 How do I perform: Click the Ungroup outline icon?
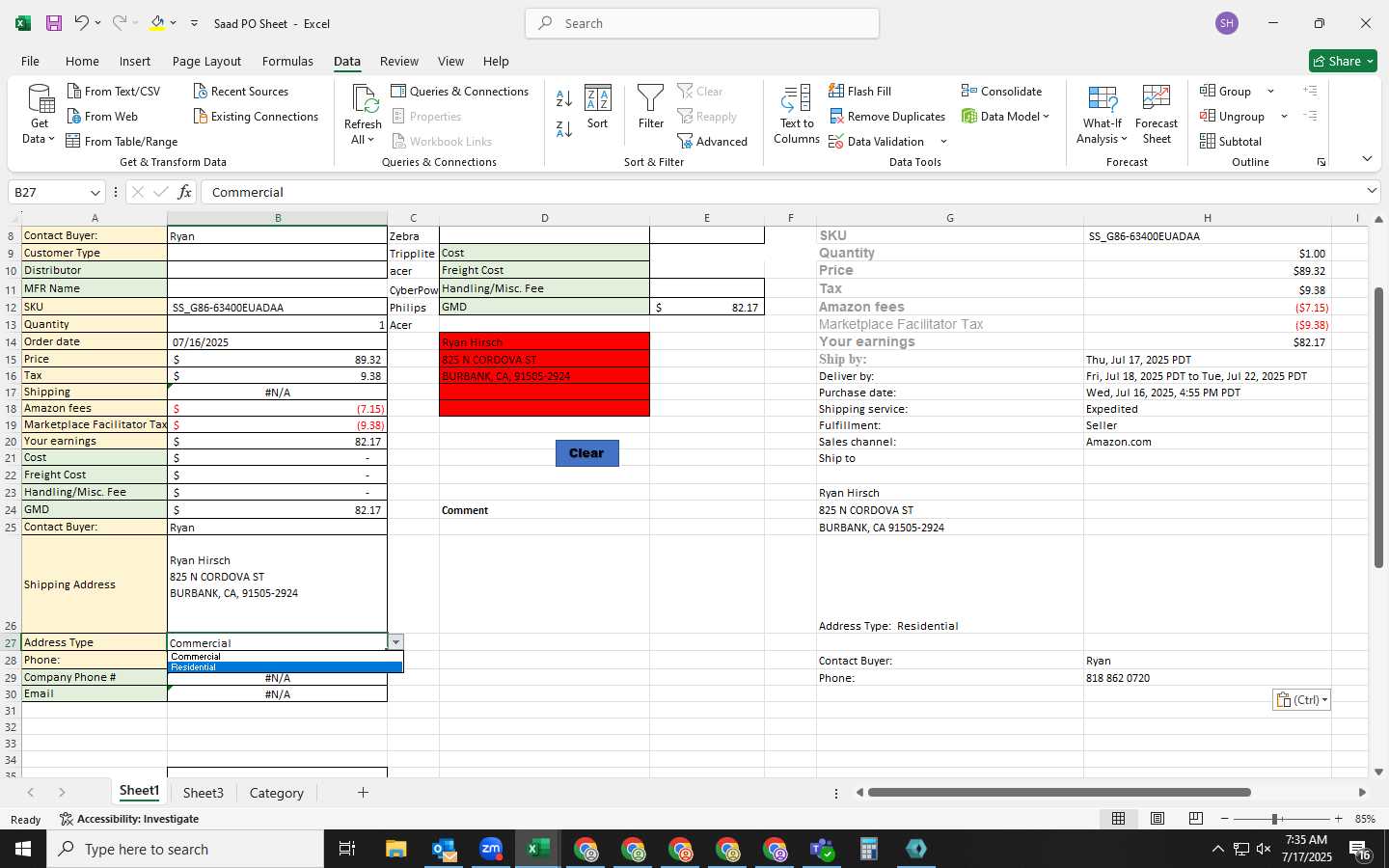(1208, 116)
